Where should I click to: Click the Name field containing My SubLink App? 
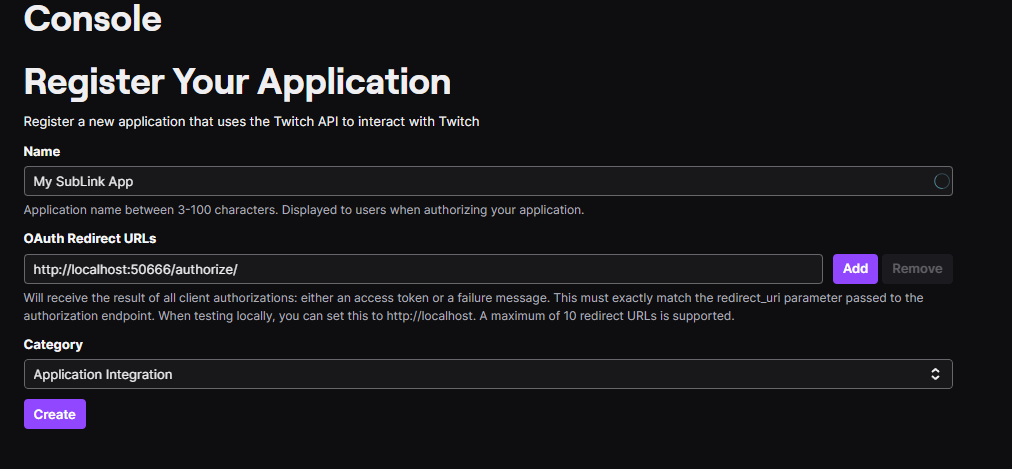pyautogui.click(x=488, y=181)
